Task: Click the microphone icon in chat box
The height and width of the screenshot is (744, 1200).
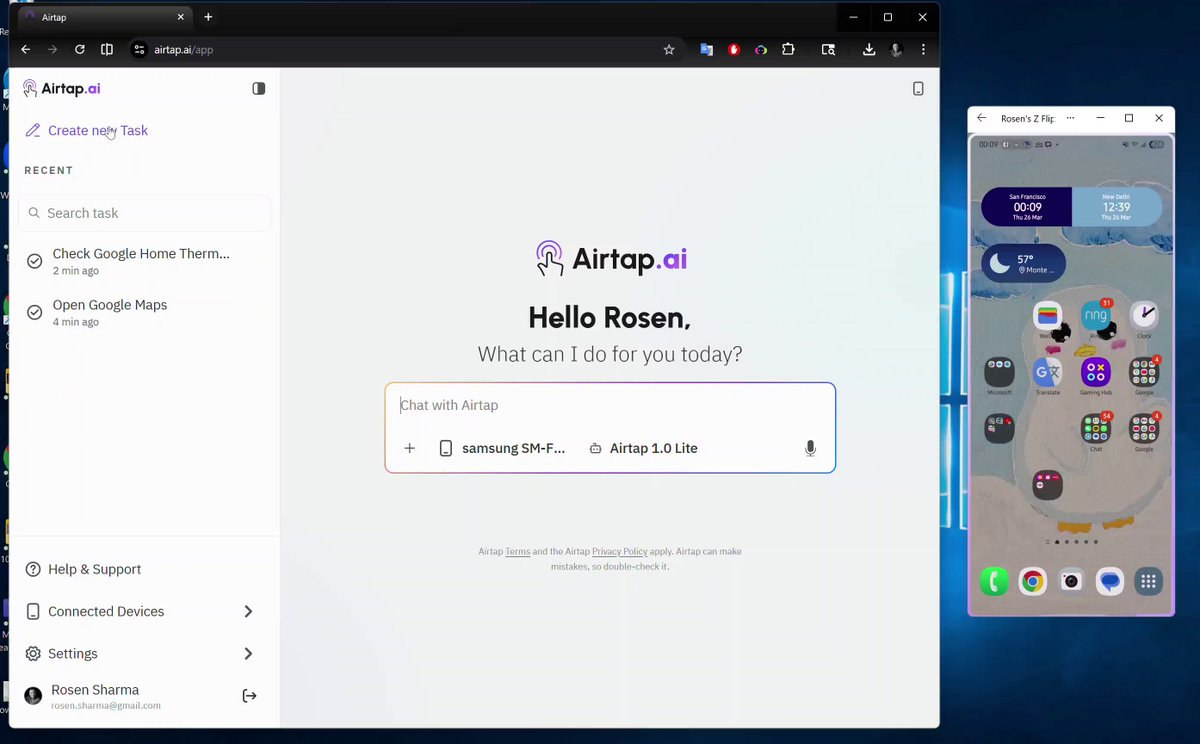Action: tap(810, 449)
